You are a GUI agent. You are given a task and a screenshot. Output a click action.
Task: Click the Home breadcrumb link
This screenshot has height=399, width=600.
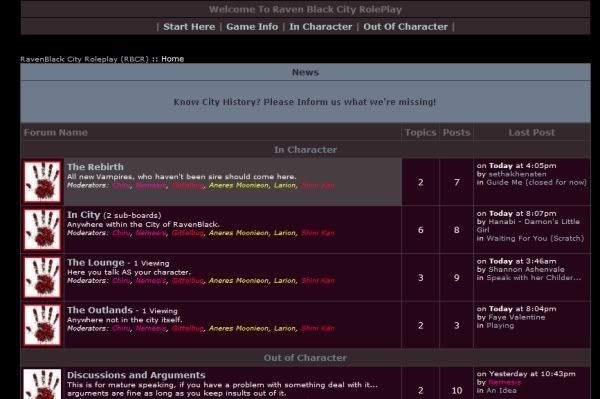click(x=173, y=59)
